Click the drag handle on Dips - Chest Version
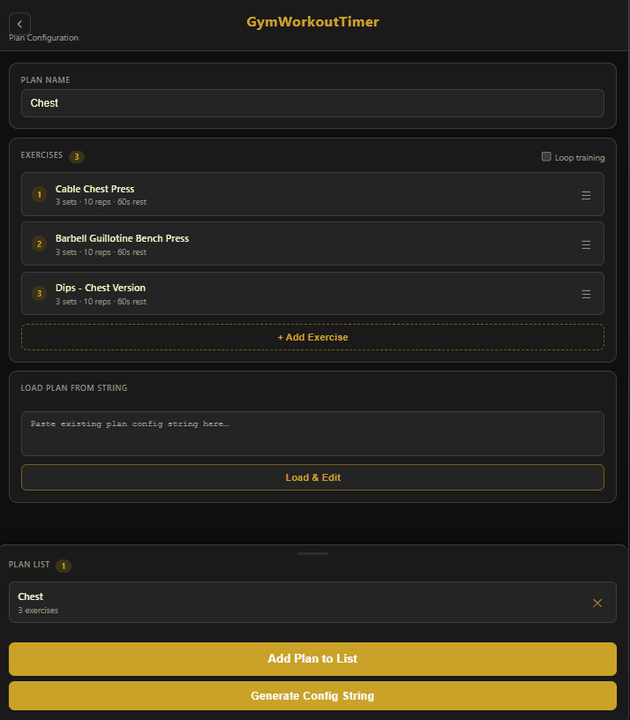This screenshot has width=630, height=720. click(586, 294)
